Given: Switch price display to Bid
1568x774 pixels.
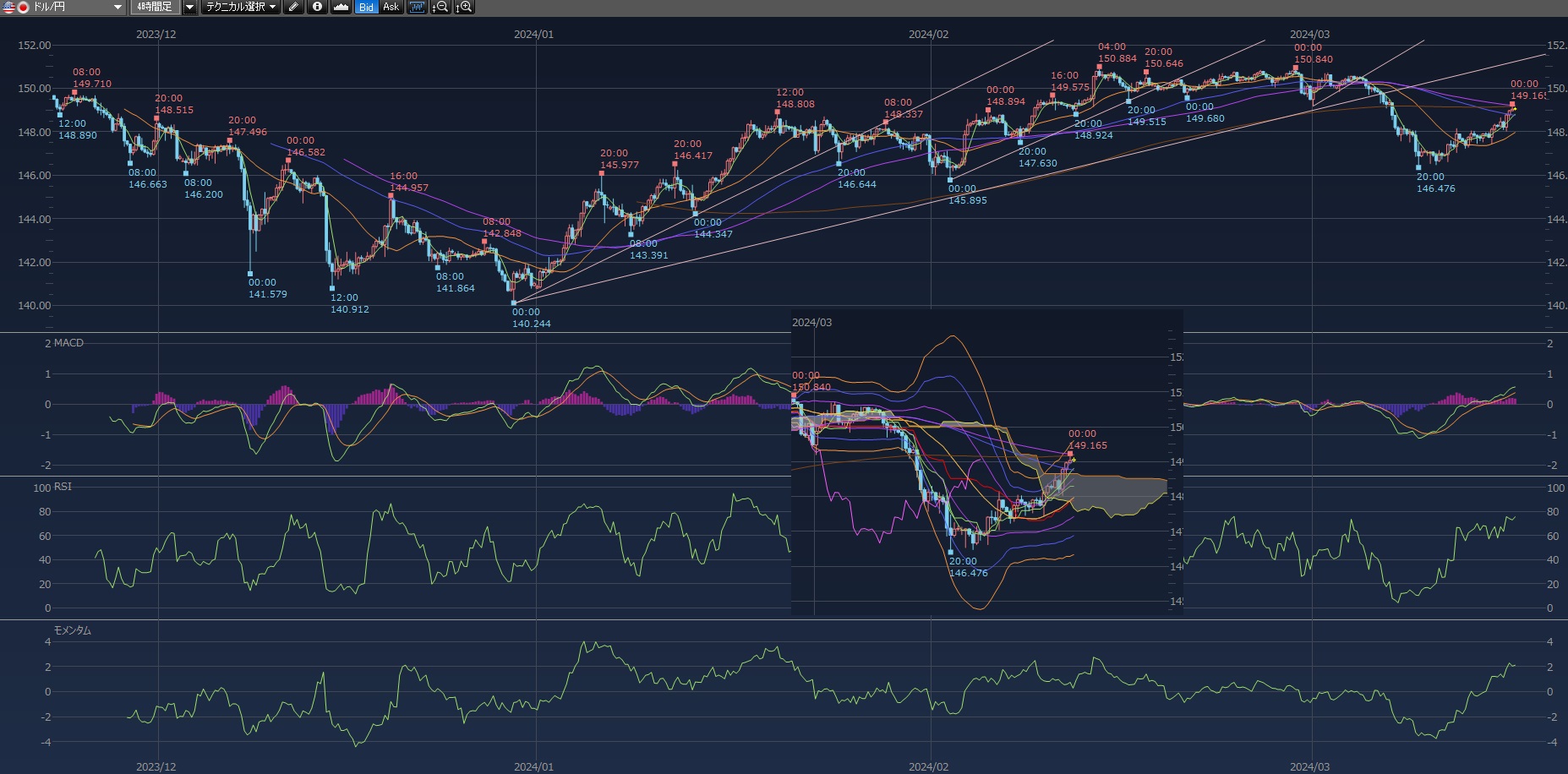Looking at the screenshot, I should coord(366,7).
